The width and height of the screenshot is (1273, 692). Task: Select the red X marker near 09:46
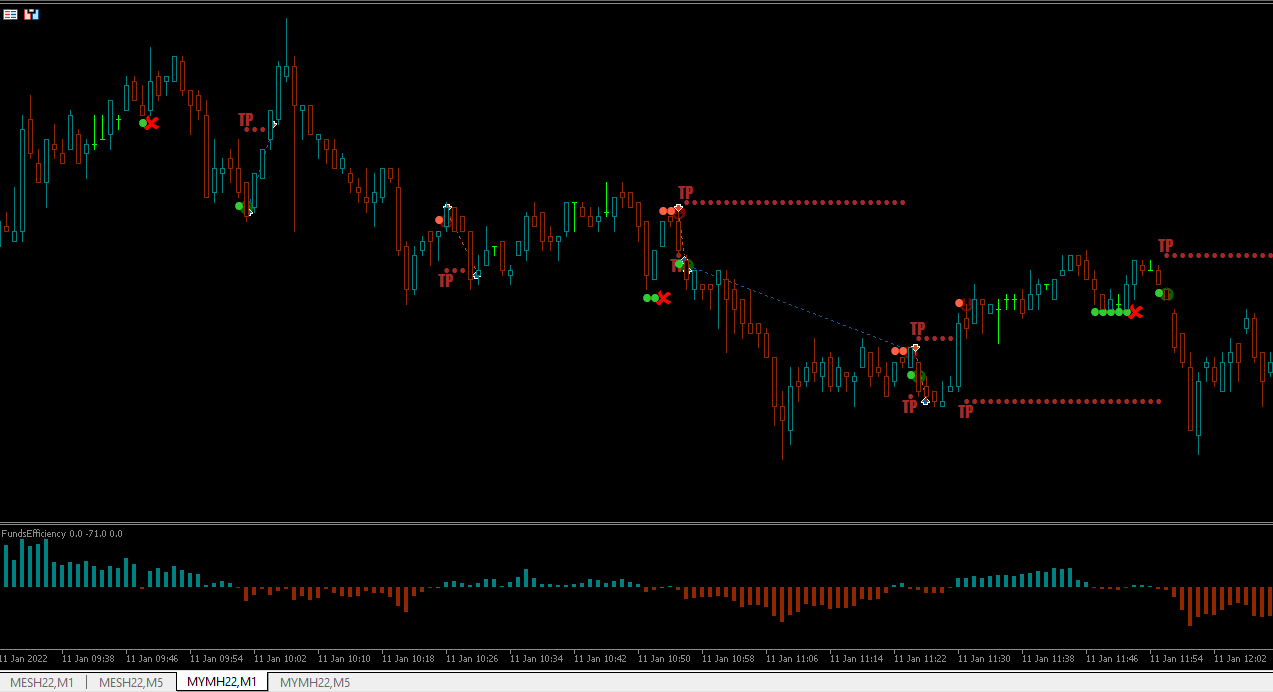click(152, 123)
